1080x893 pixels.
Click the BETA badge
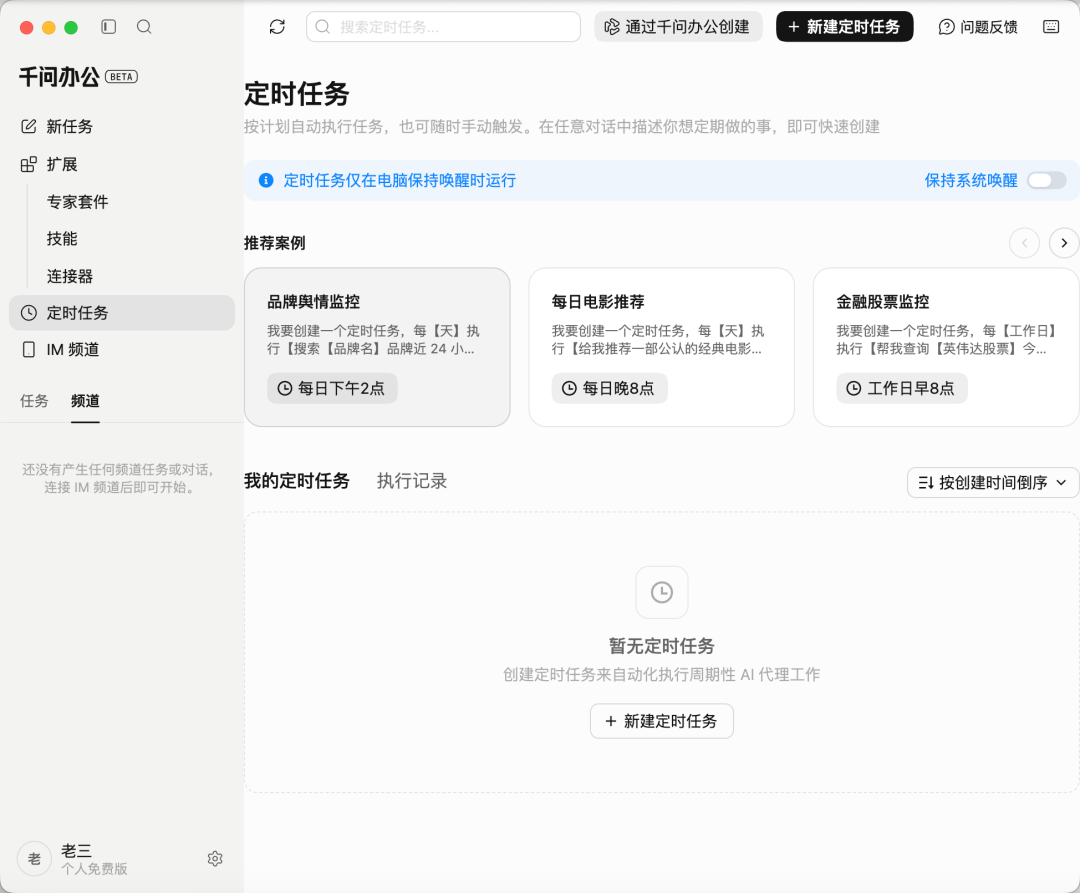(x=121, y=76)
